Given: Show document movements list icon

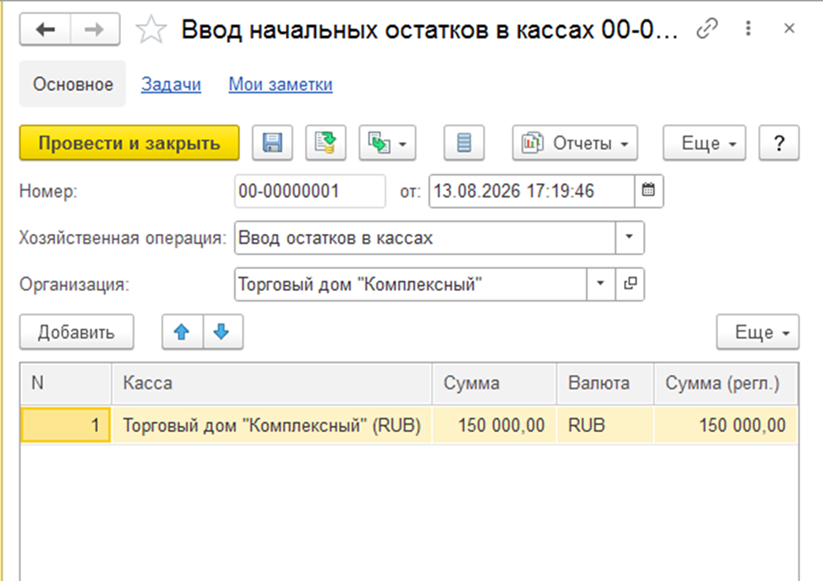Looking at the screenshot, I should pyautogui.click(x=464, y=143).
